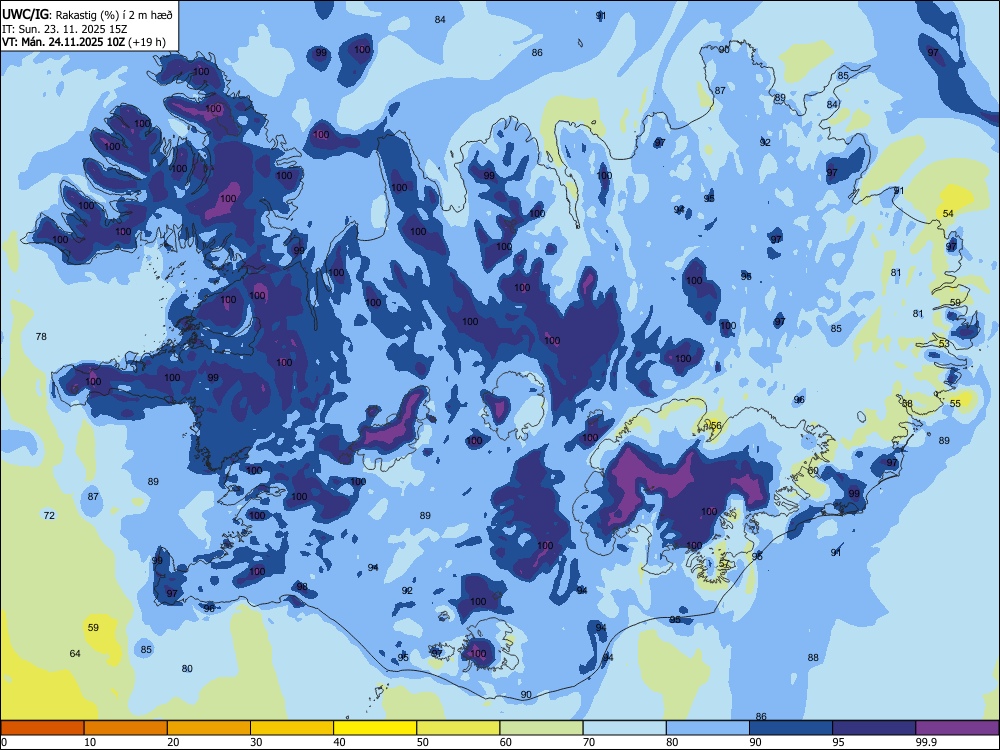Click the legend tick label '95'

click(838, 742)
